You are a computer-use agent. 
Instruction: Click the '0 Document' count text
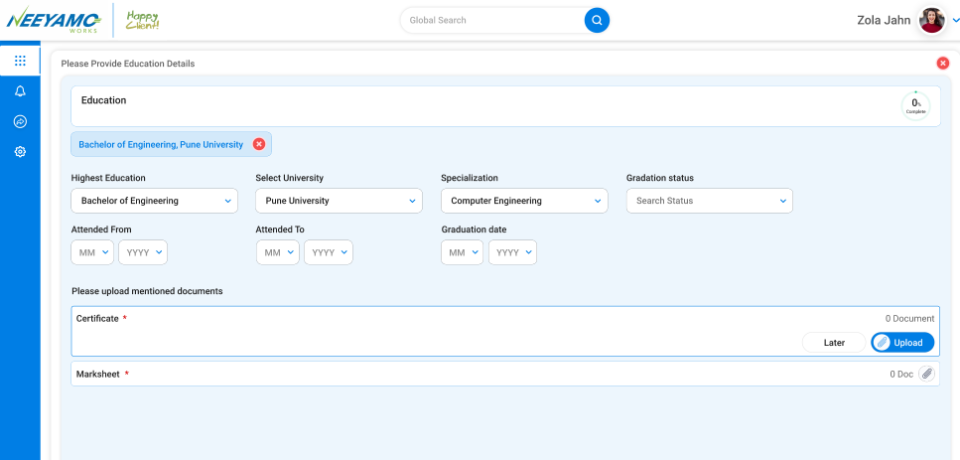pos(910,319)
